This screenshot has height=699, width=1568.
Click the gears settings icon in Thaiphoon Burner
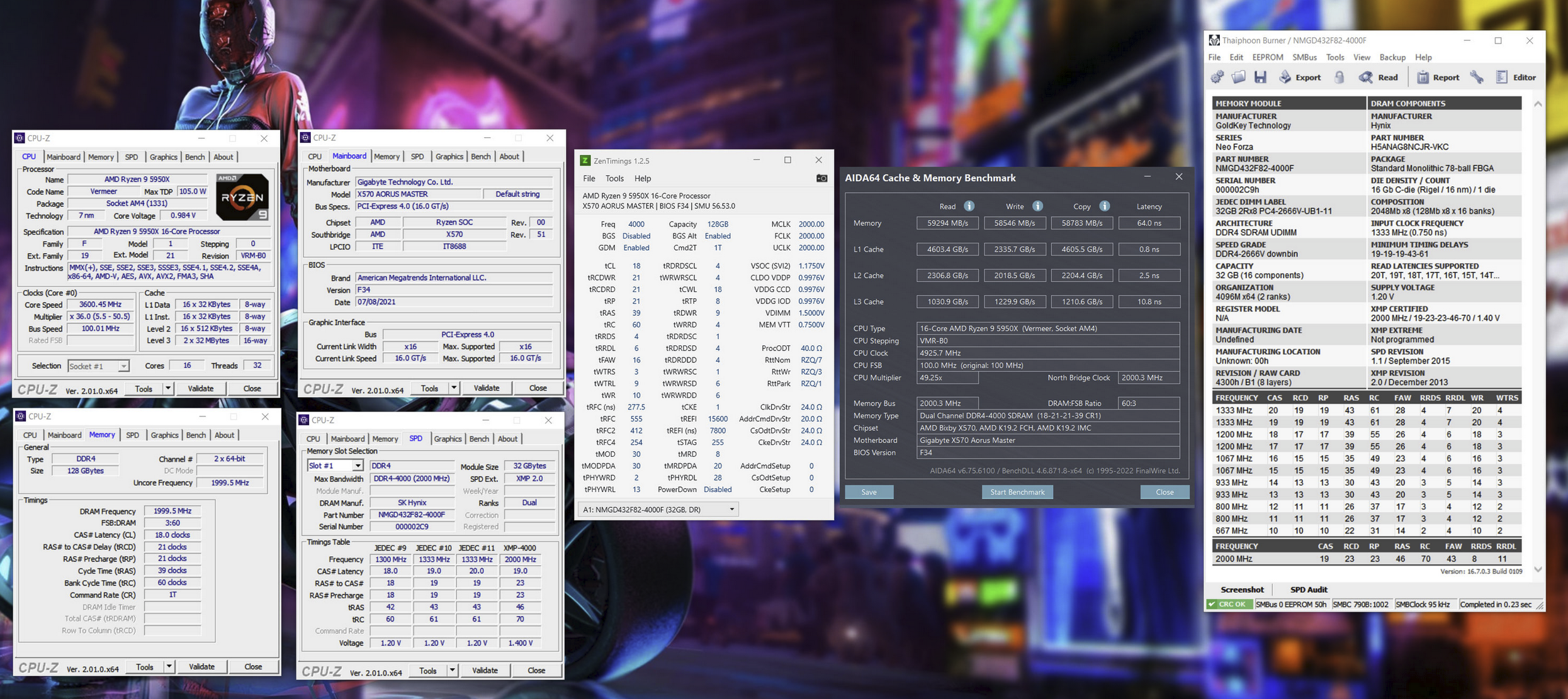(x=1217, y=77)
